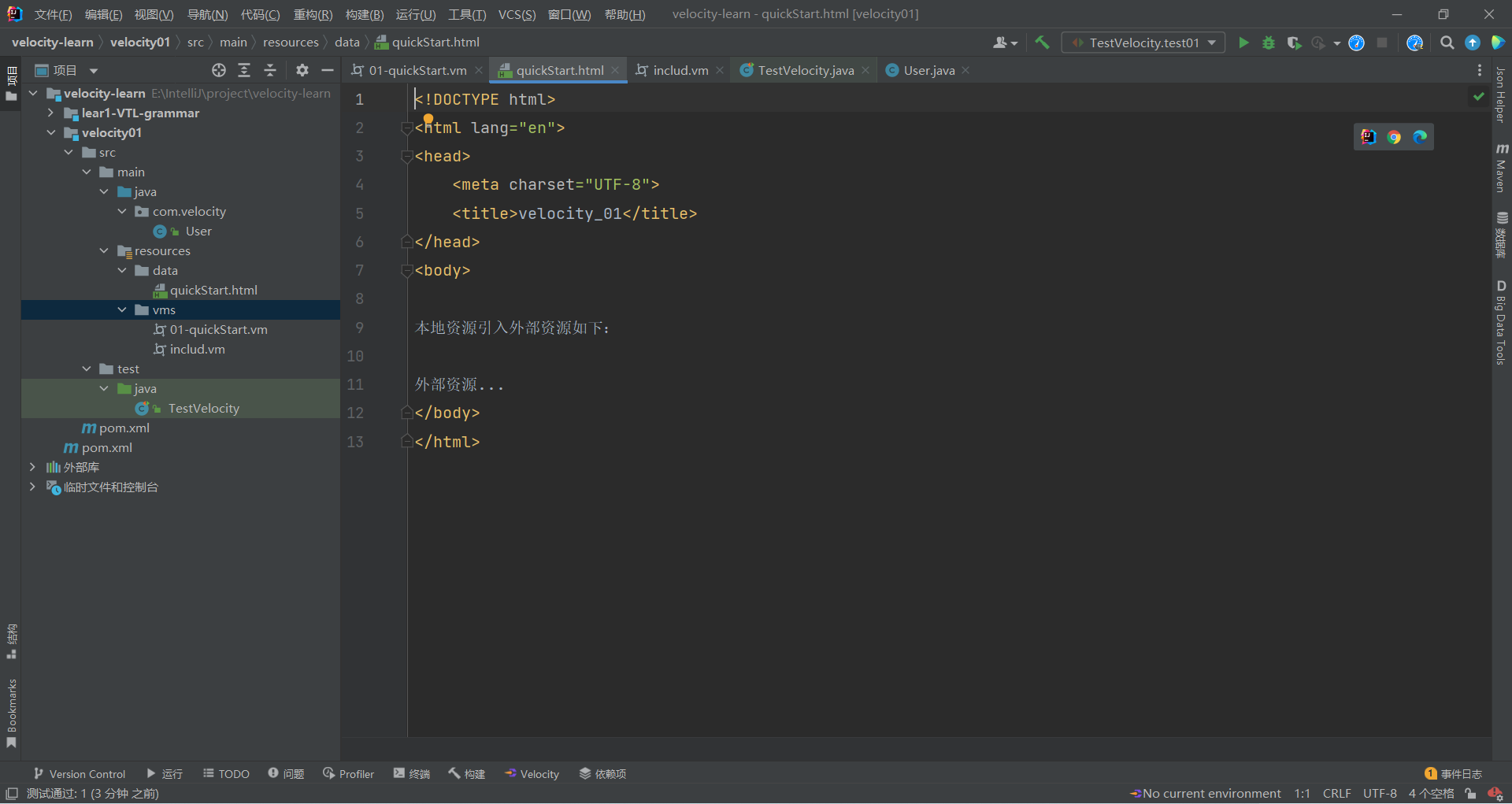The height and width of the screenshot is (804, 1512).
Task: Open the Bookmarks tool window
Action: tap(11, 713)
